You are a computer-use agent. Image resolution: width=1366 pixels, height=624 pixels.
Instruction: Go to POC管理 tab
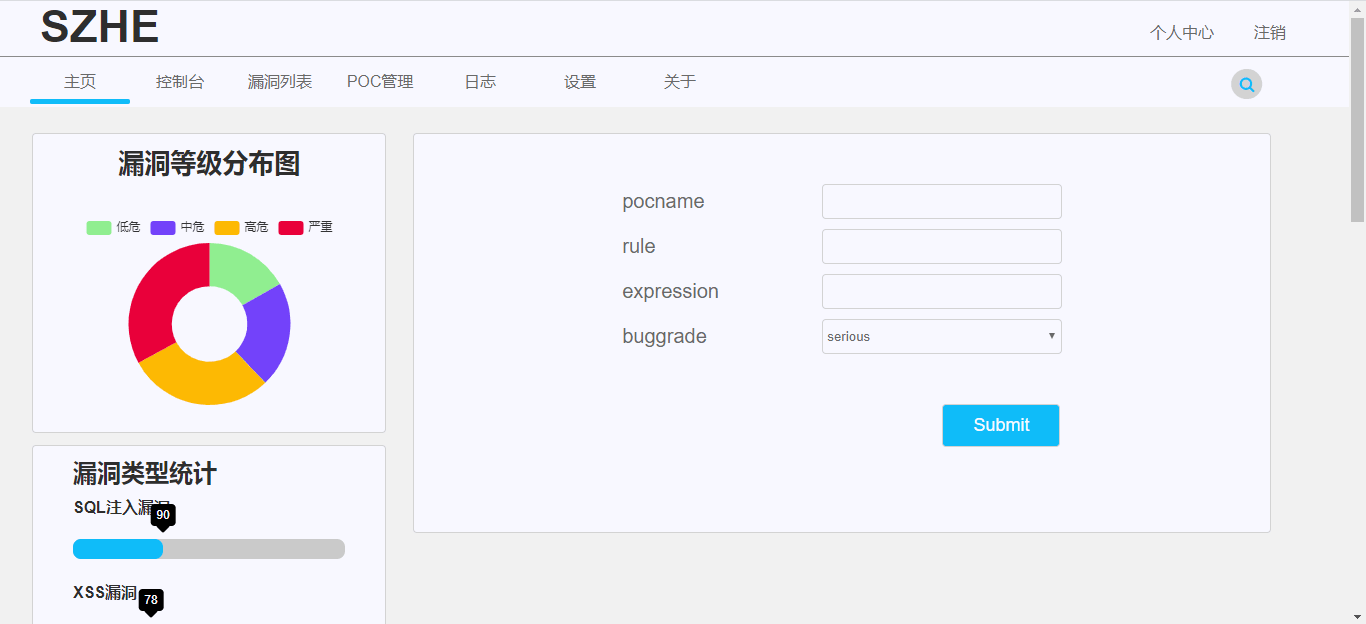pos(380,82)
